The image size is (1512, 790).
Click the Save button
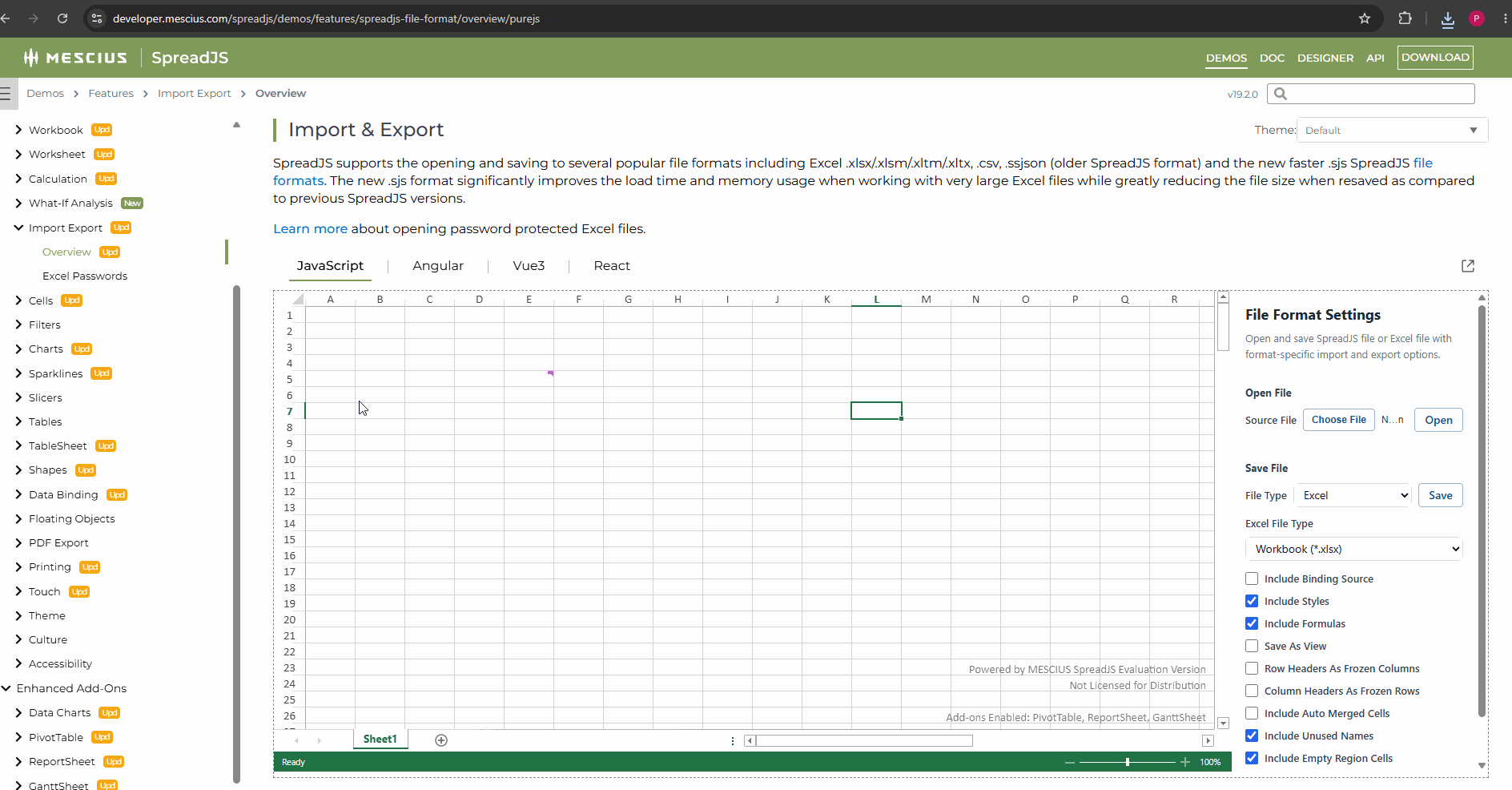pos(1440,495)
